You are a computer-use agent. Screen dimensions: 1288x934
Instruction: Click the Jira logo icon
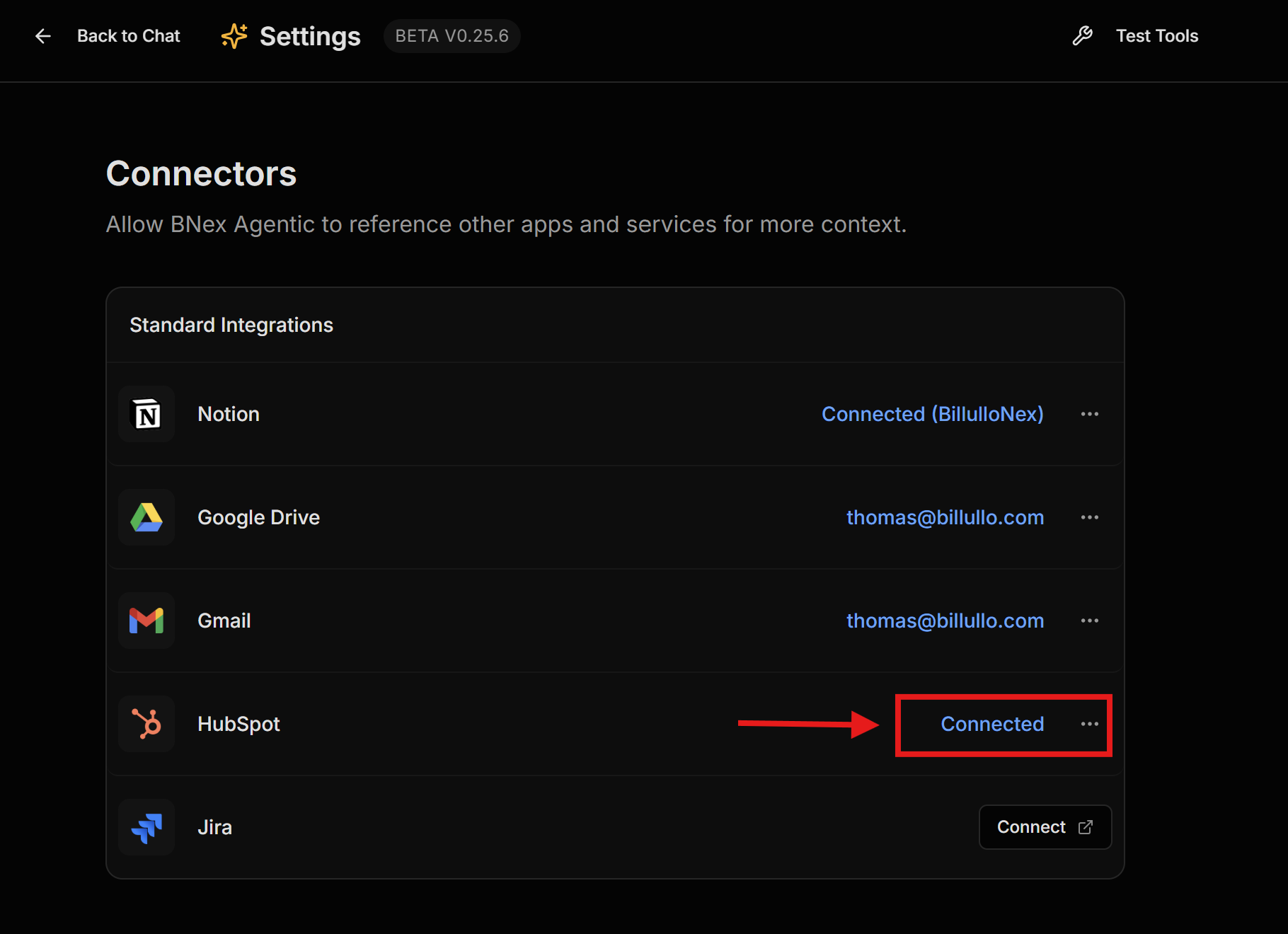click(x=146, y=827)
